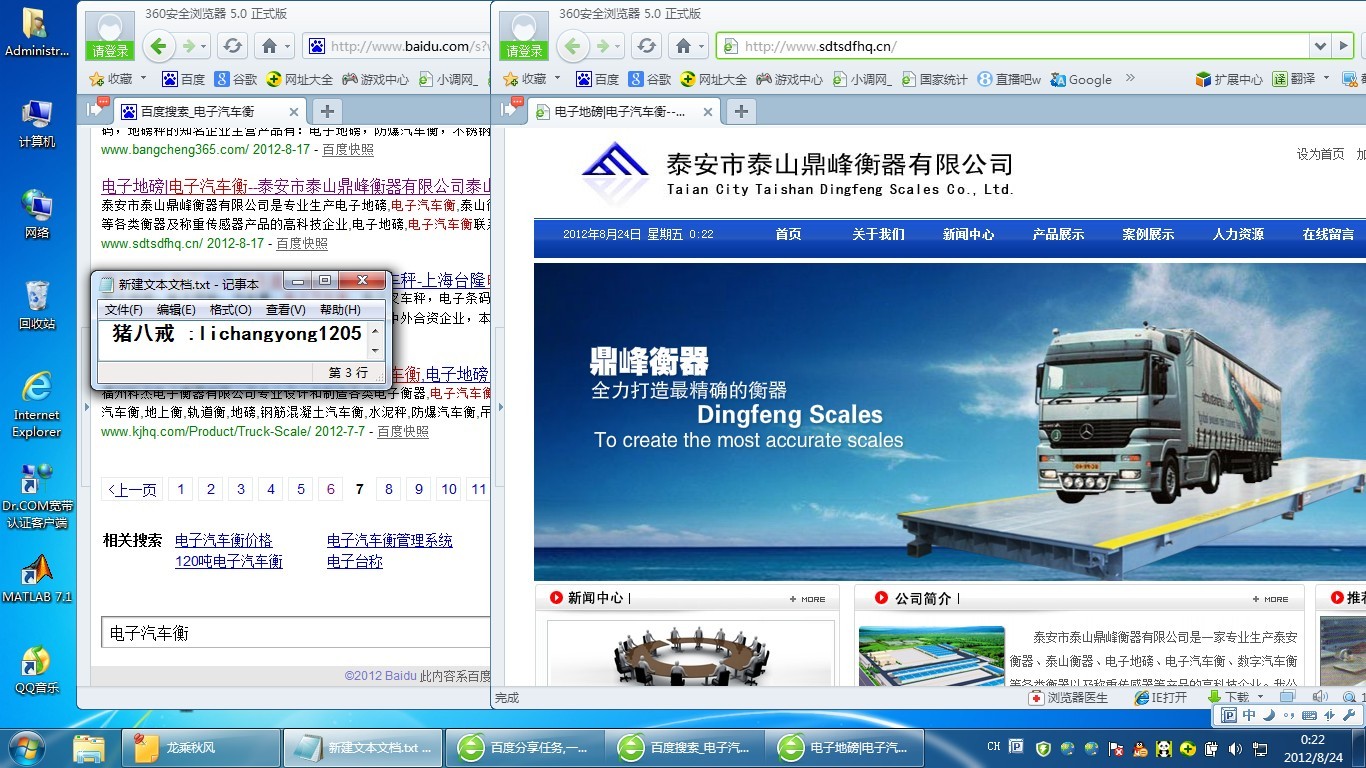Open QQ音乐 desktop icon
This screenshot has width=1366, height=768.
click(x=37, y=670)
